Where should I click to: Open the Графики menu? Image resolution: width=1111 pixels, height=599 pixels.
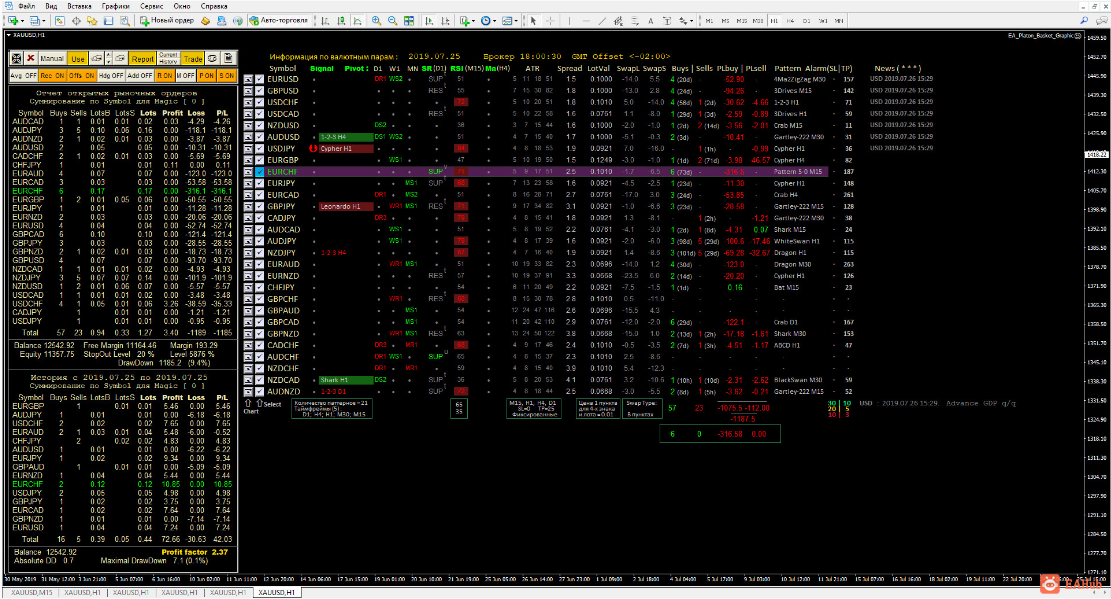115,6
